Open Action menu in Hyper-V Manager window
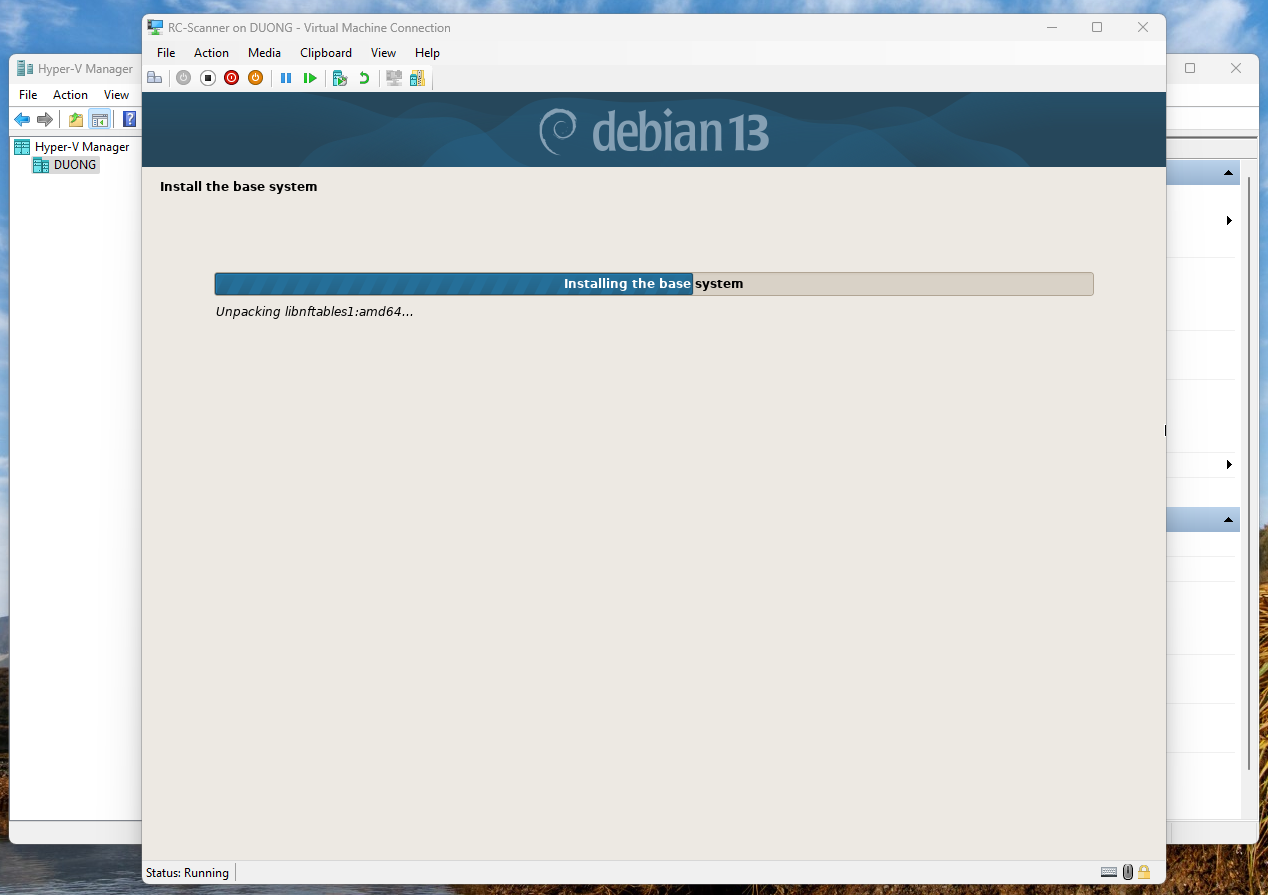This screenshot has height=895, width=1268. point(70,95)
